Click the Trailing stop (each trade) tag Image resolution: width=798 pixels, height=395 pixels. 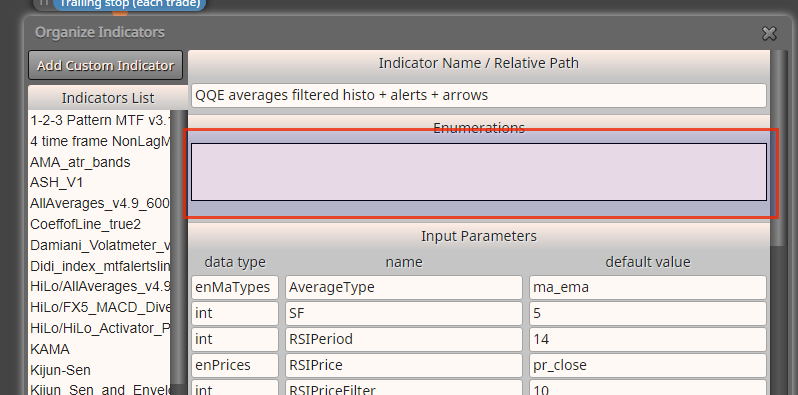click(x=129, y=4)
